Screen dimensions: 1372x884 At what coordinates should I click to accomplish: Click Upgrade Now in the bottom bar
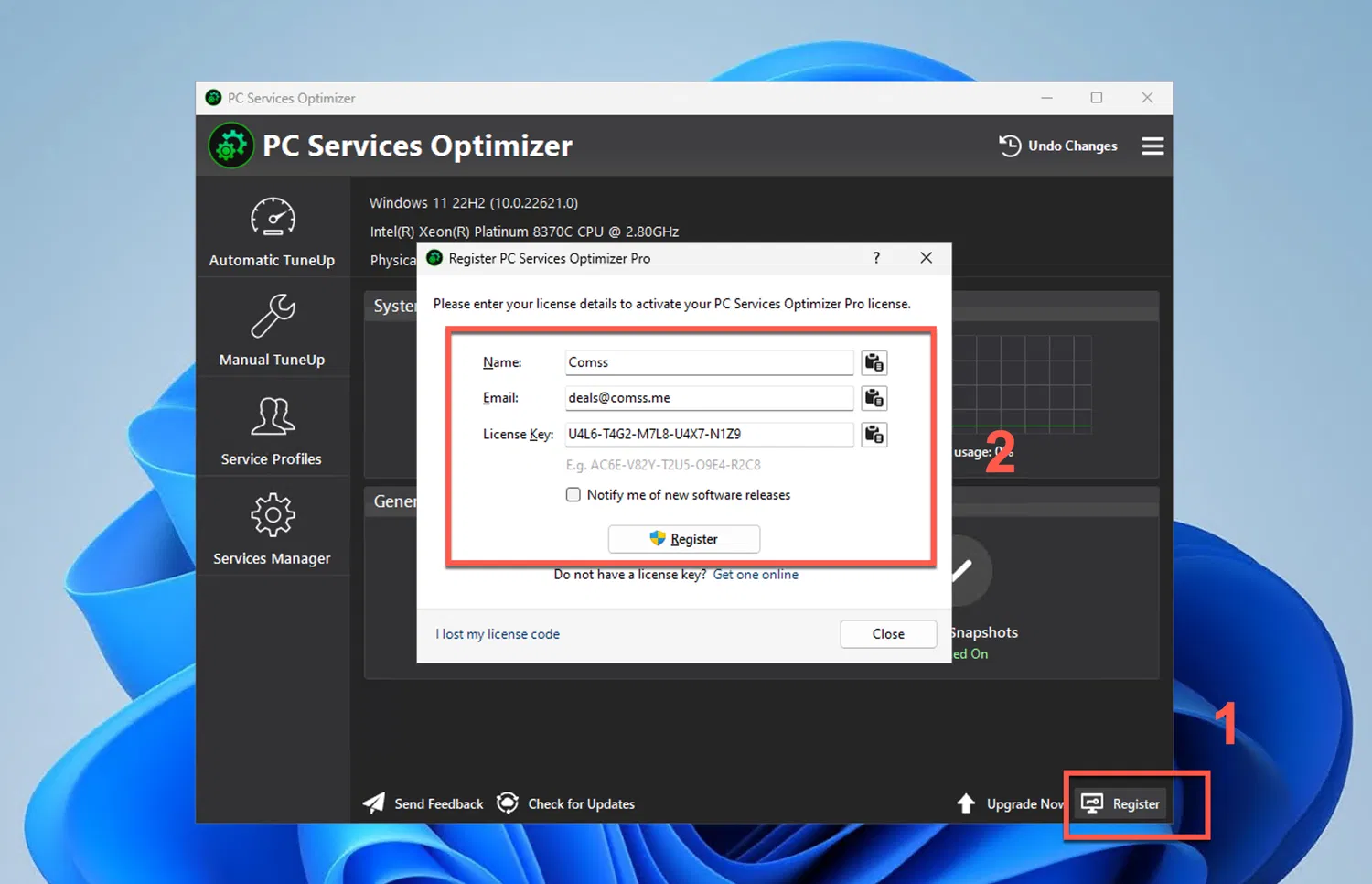1011,803
